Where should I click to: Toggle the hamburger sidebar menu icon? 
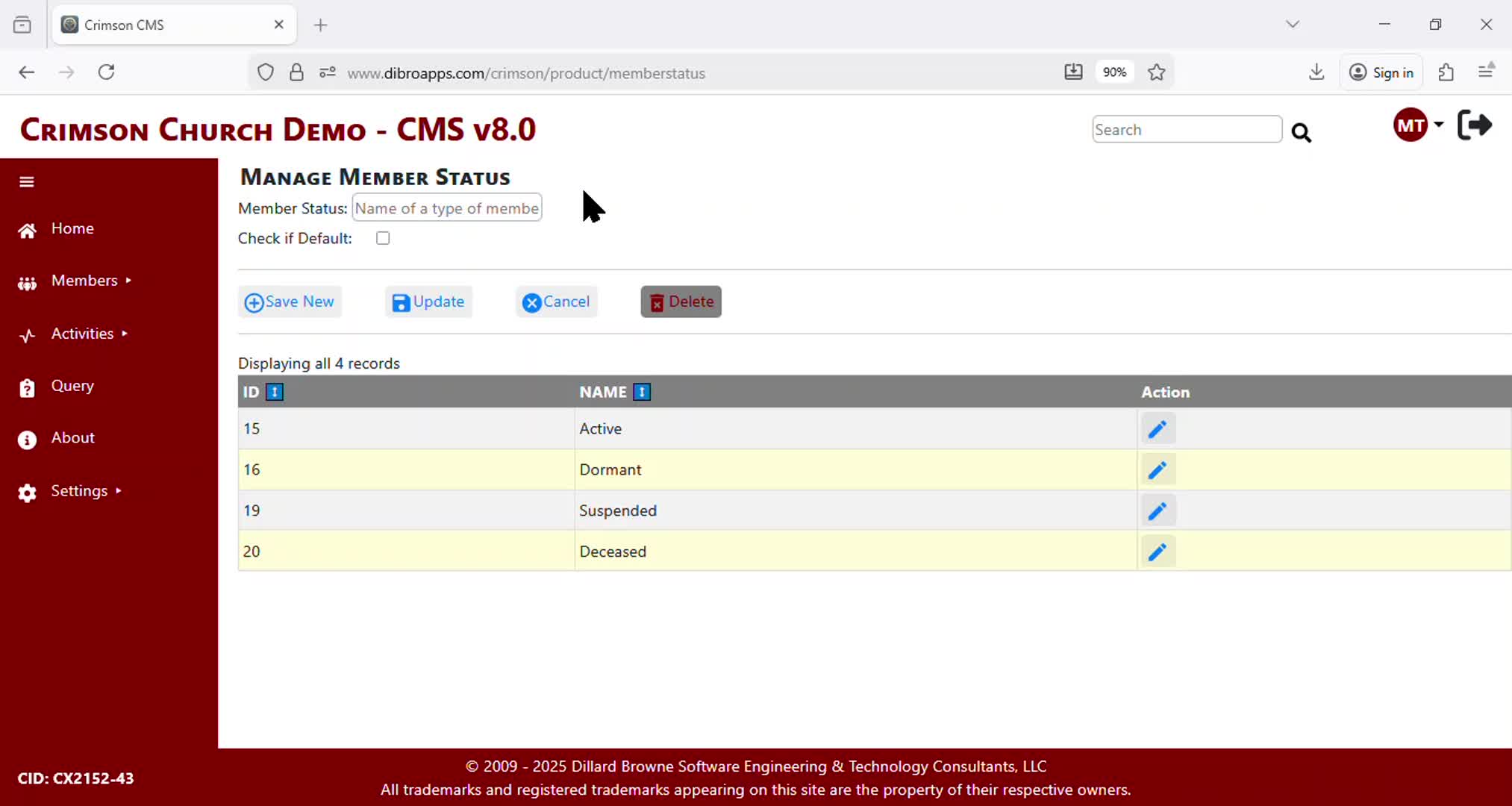pos(27,182)
